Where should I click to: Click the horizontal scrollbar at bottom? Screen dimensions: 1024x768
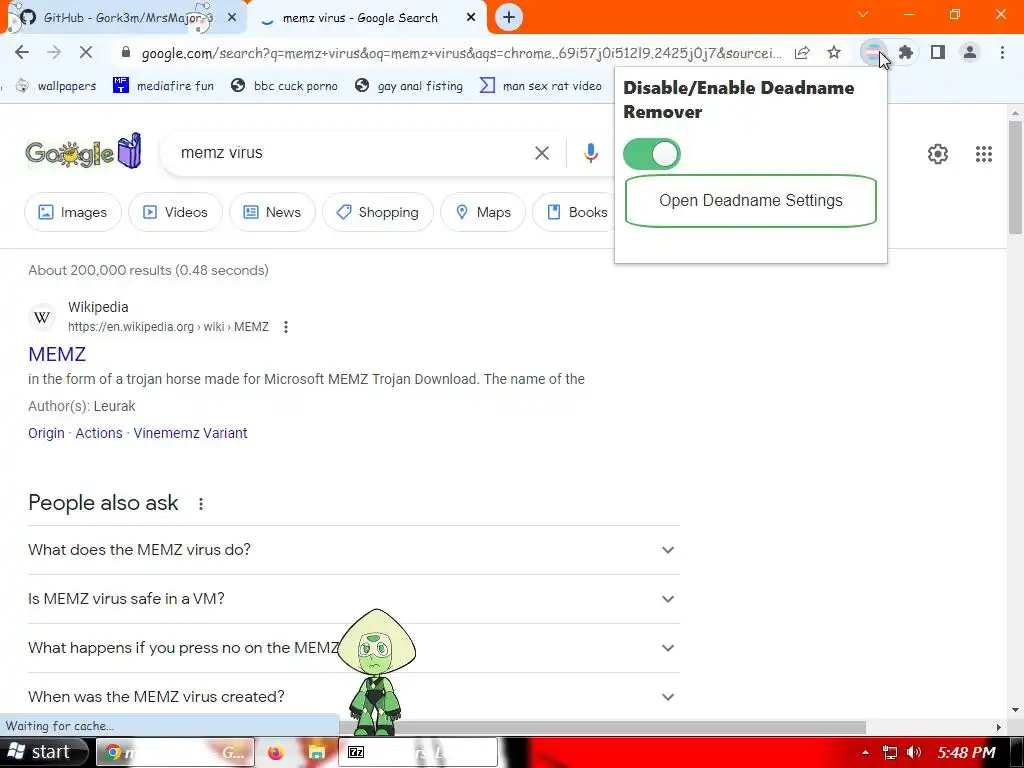[x=602, y=727]
